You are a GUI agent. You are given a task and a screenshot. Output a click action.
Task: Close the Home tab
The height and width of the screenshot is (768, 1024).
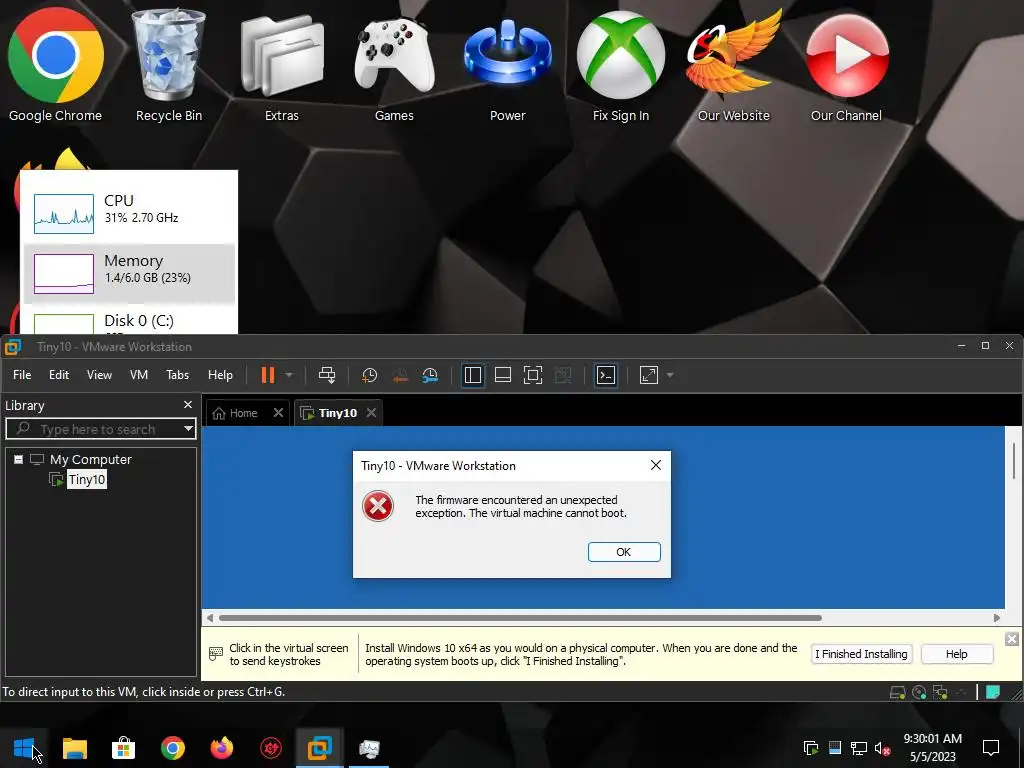(x=278, y=413)
